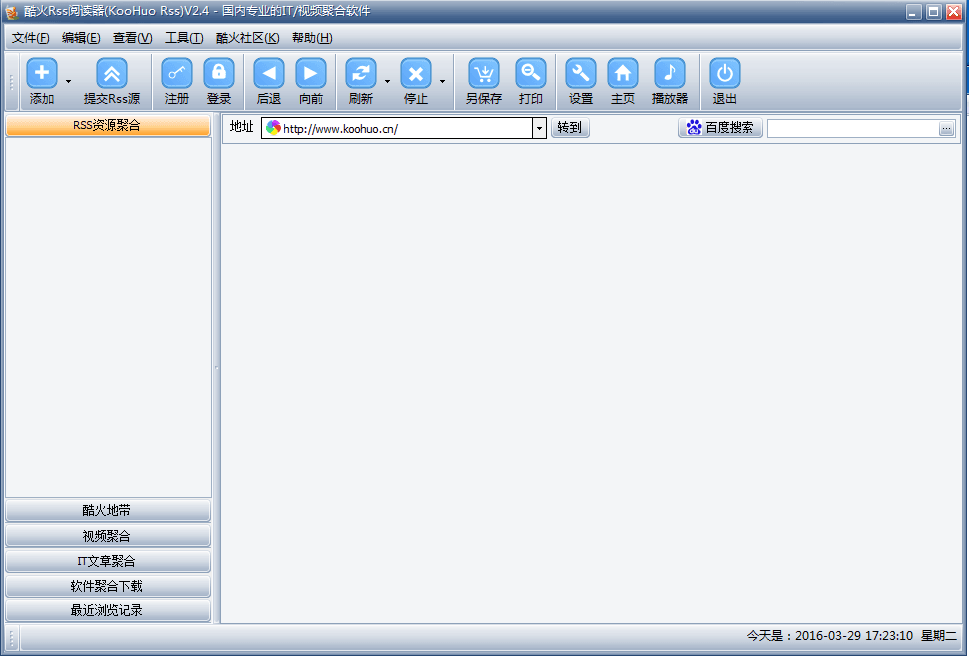Open the 文件(F) menu
The height and width of the screenshot is (656, 969).
click(30, 38)
